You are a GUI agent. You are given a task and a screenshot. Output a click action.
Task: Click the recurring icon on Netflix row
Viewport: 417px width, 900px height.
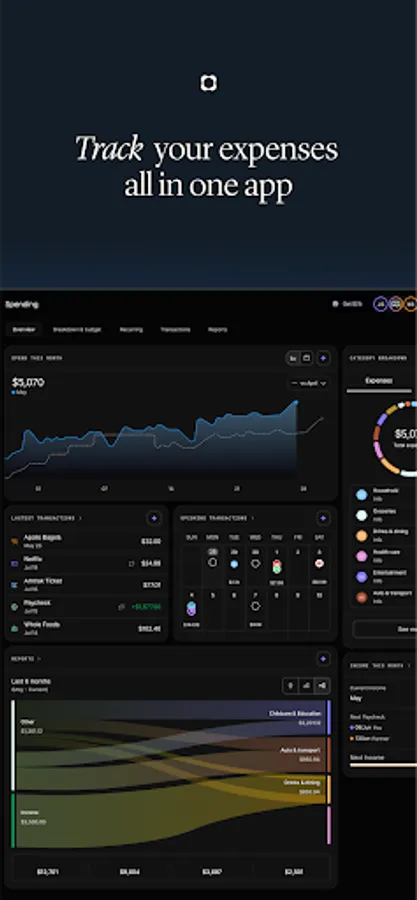click(x=132, y=564)
